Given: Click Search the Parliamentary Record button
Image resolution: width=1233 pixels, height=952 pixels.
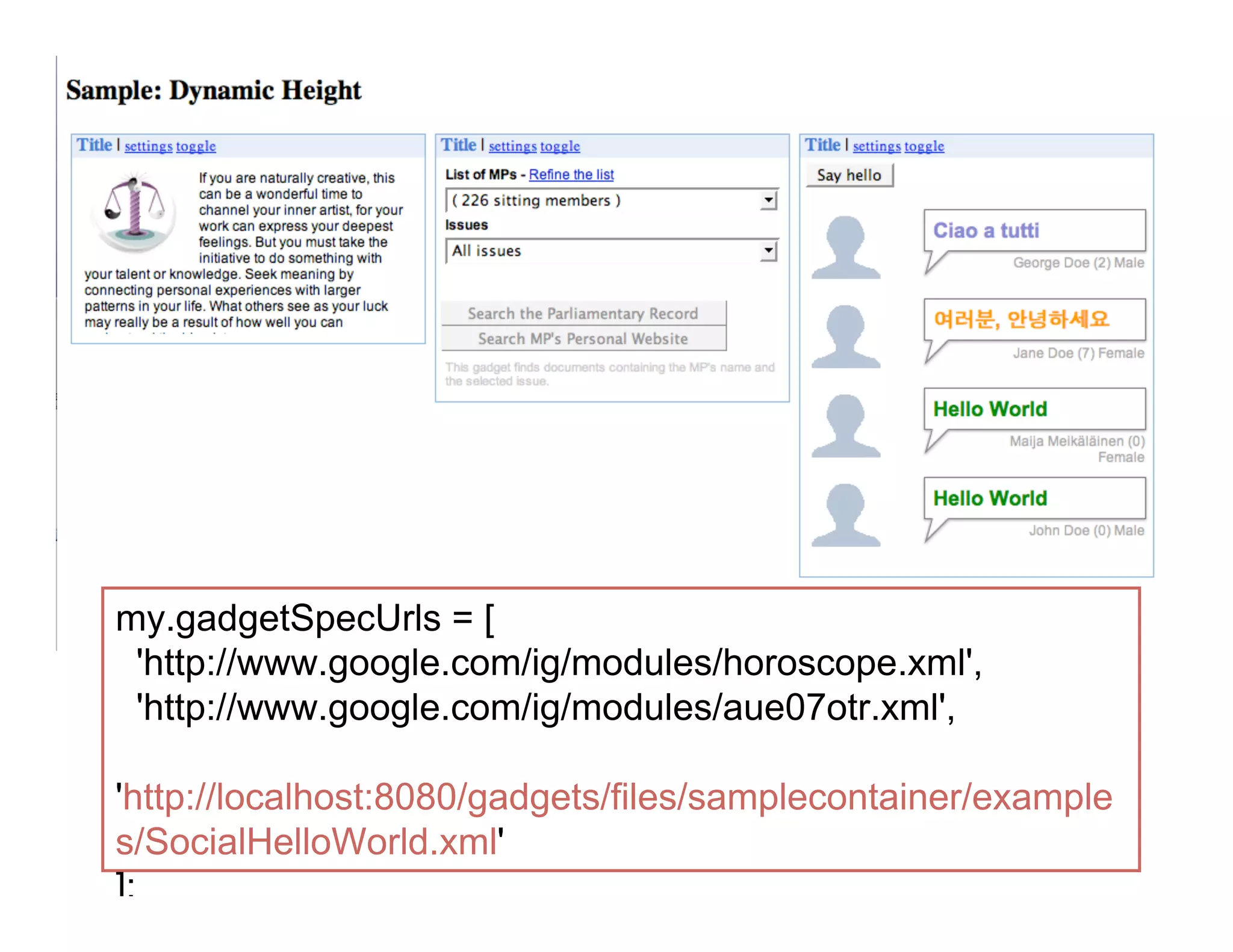Looking at the screenshot, I should [x=583, y=313].
